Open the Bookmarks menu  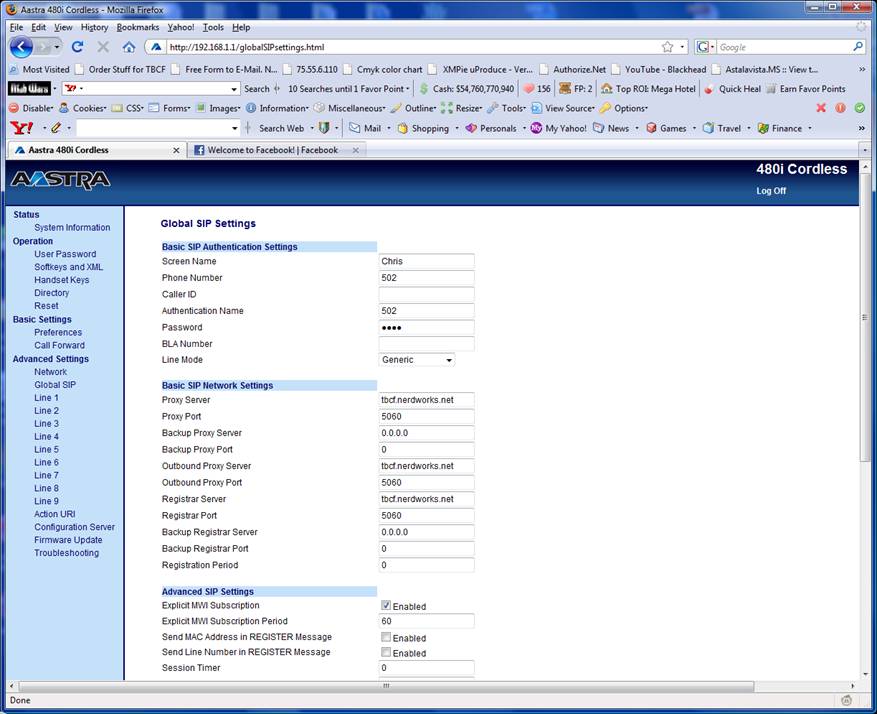coord(138,27)
